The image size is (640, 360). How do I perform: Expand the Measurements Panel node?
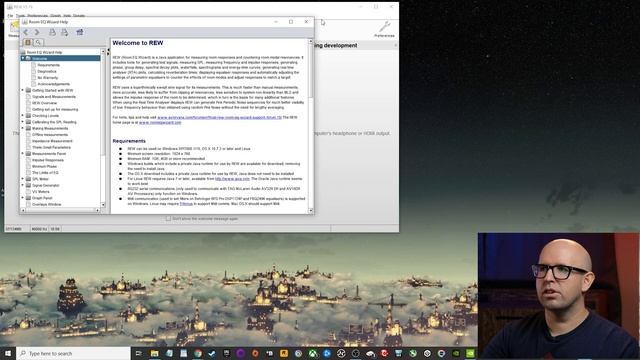click(23, 153)
